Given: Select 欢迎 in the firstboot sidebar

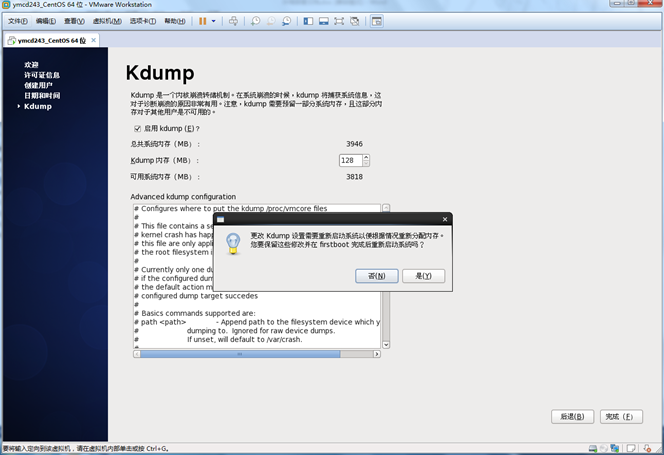Looking at the screenshot, I should click(31, 65).
